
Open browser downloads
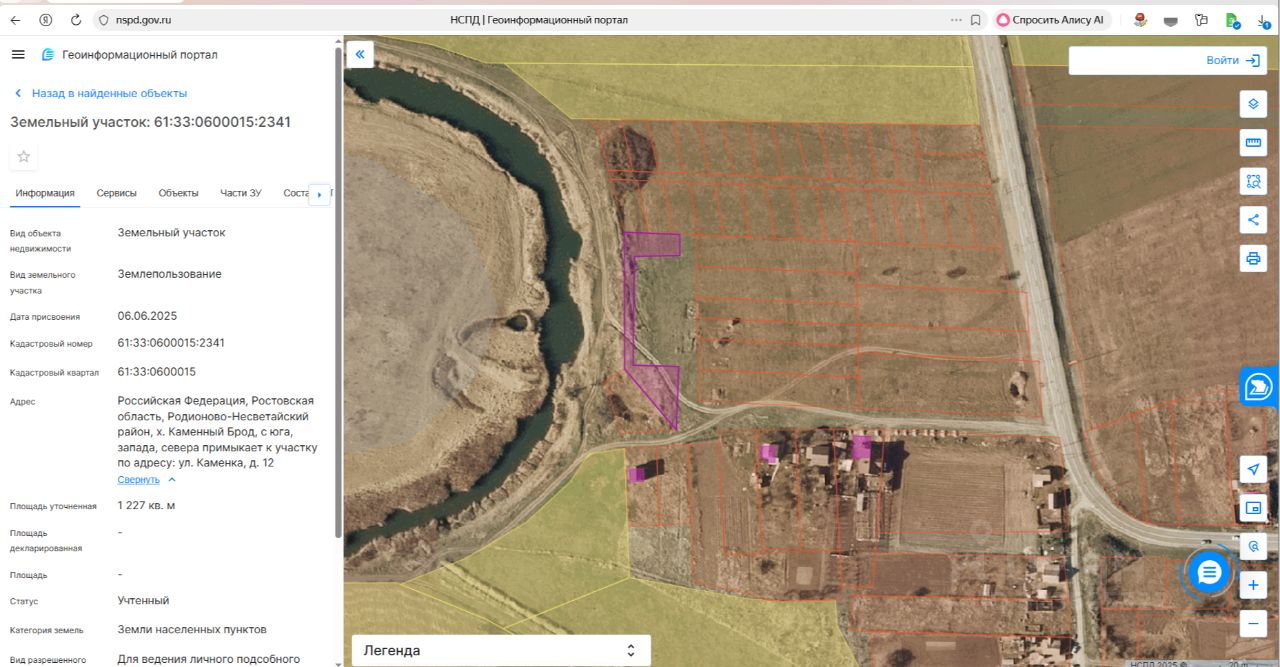coord(1263,19)
